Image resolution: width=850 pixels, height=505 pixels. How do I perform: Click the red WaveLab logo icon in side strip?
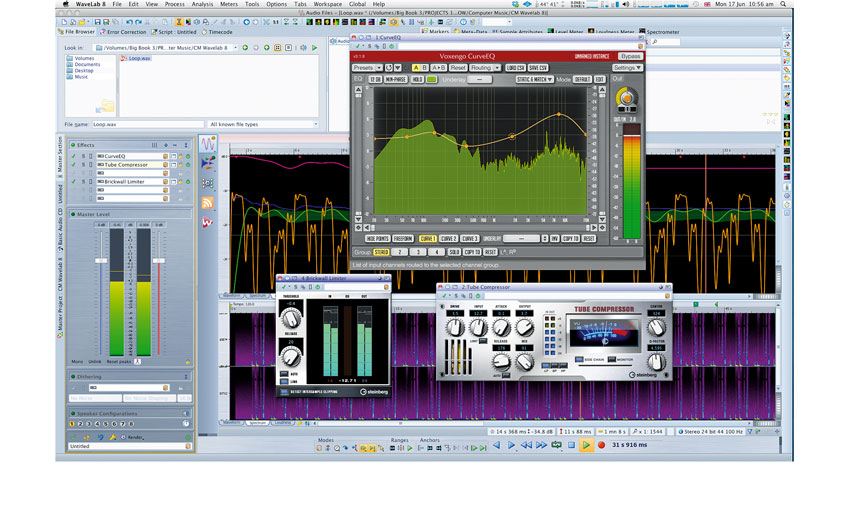208,222
